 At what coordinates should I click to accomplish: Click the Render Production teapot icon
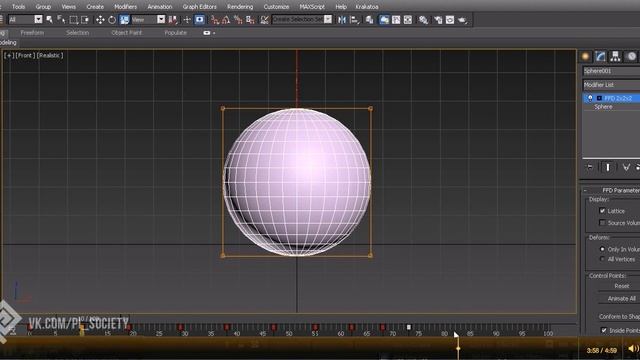(462, 20)
